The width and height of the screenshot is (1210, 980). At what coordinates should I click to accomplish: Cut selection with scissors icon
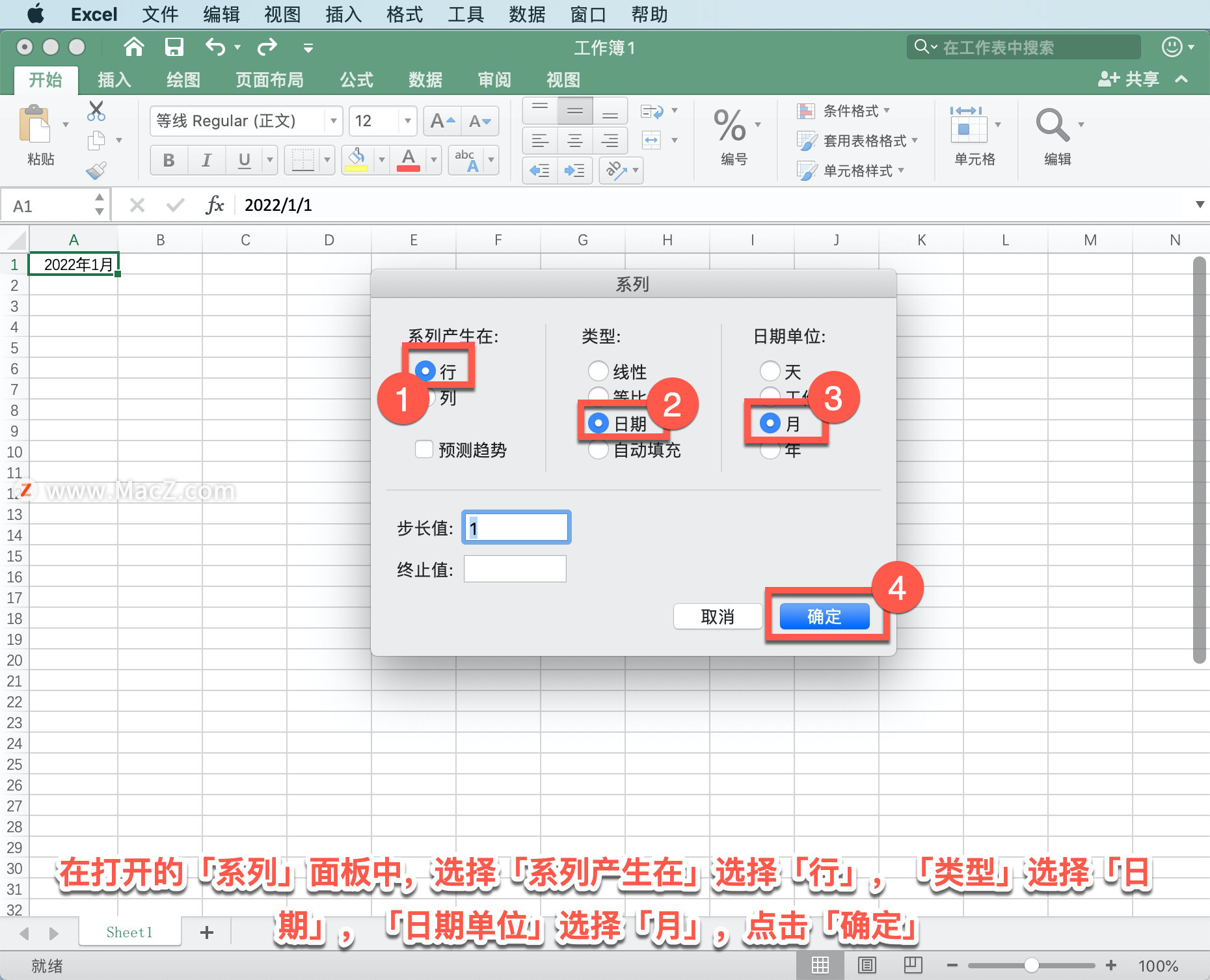(96, 111)
